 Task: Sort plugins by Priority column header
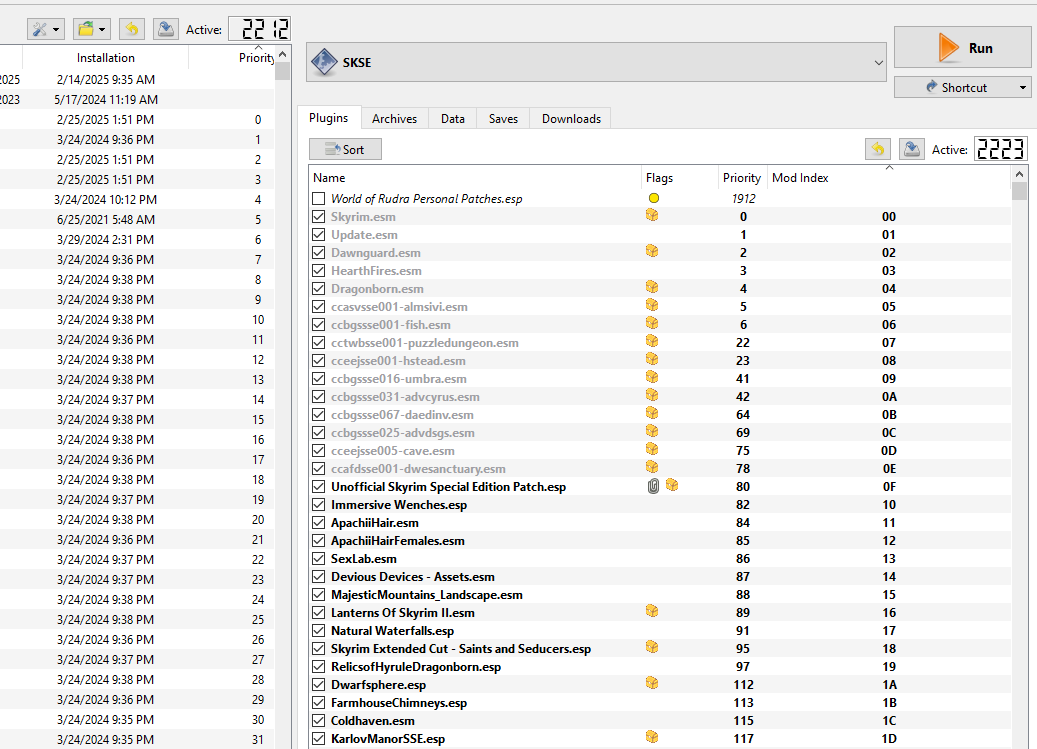743,178
